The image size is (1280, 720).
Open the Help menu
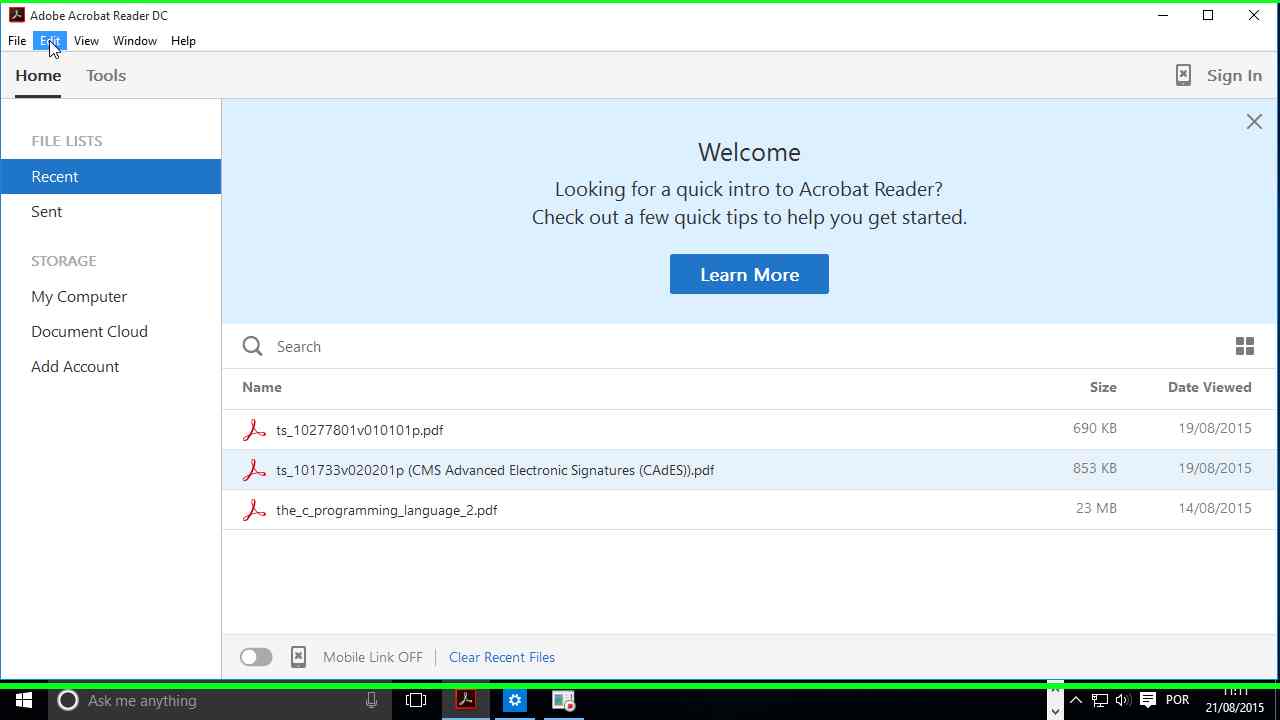point(183,41)
